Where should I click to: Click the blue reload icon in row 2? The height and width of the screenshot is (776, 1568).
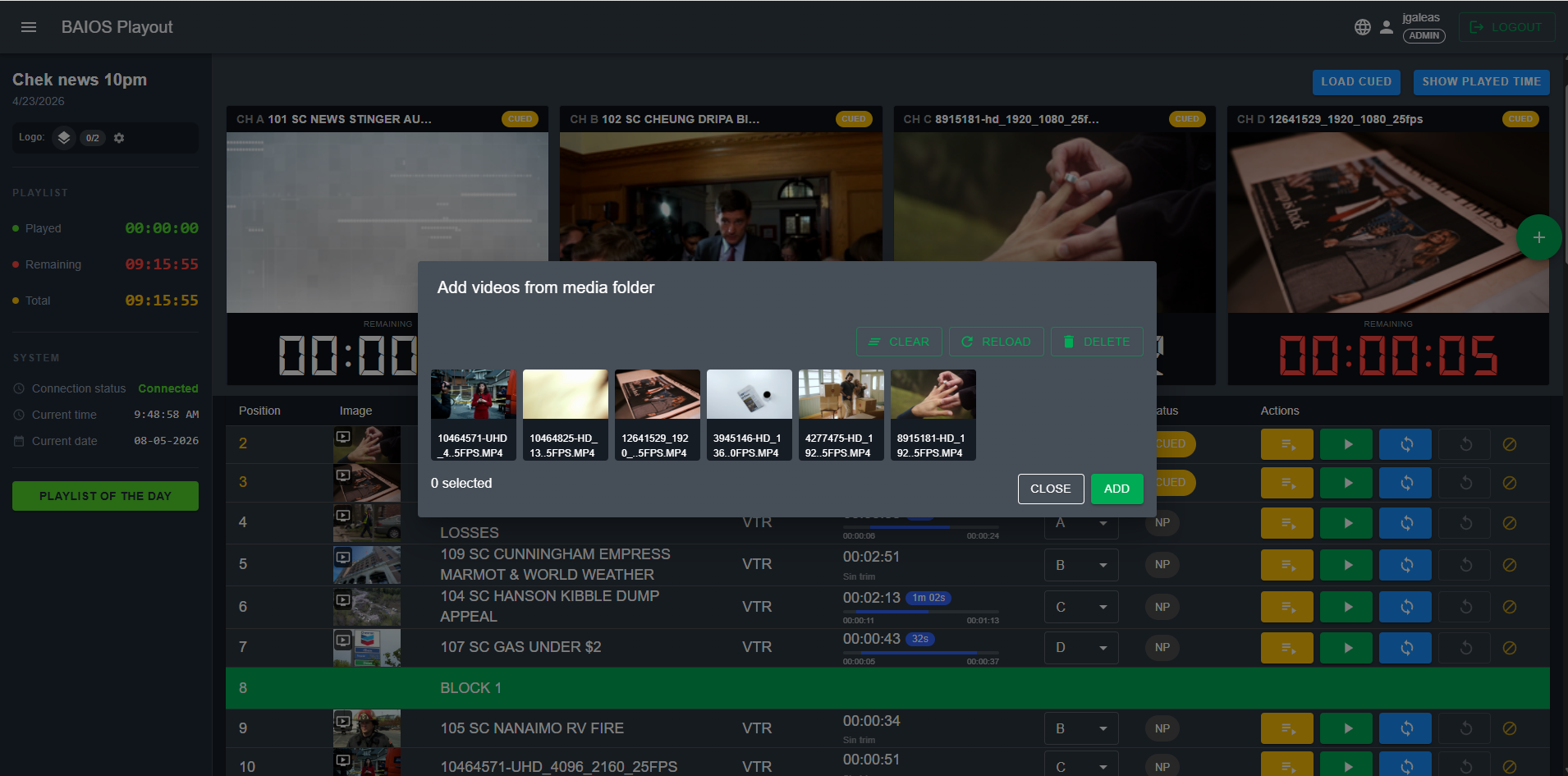pos(1405,444)
